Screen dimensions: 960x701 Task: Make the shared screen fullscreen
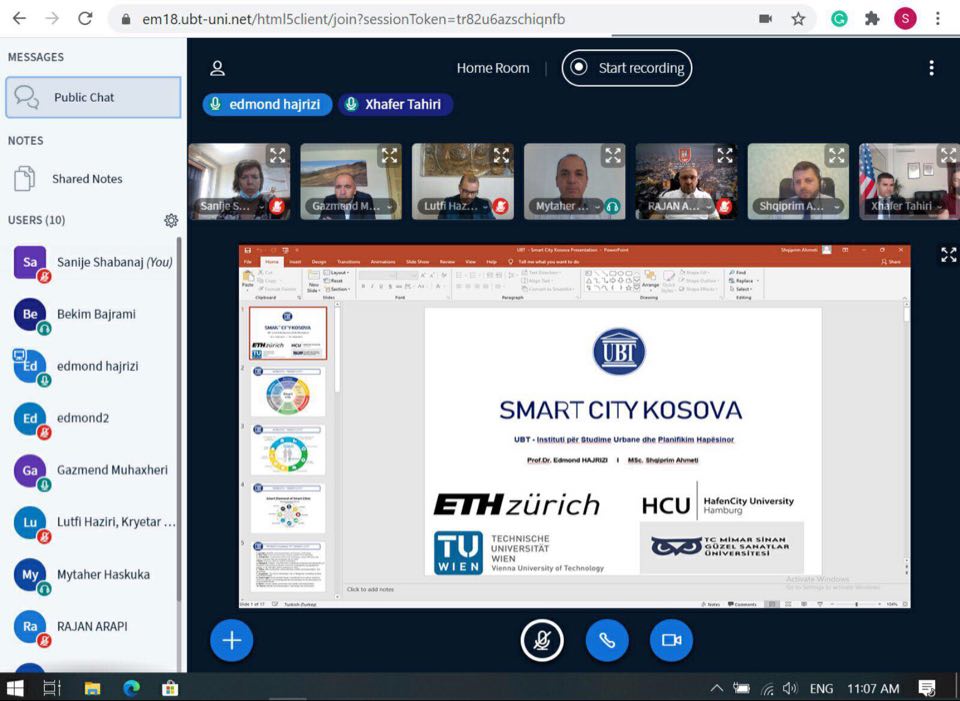(x=948, y=255)
